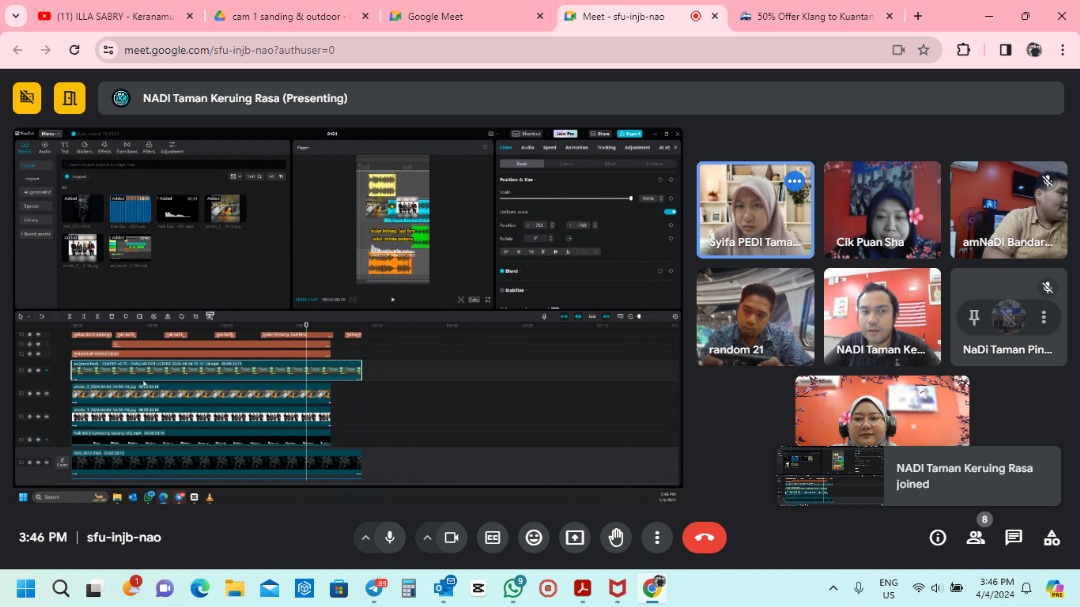1080x607 pixels.
Task: Open the emoji reactions picker
Action: 534,537
